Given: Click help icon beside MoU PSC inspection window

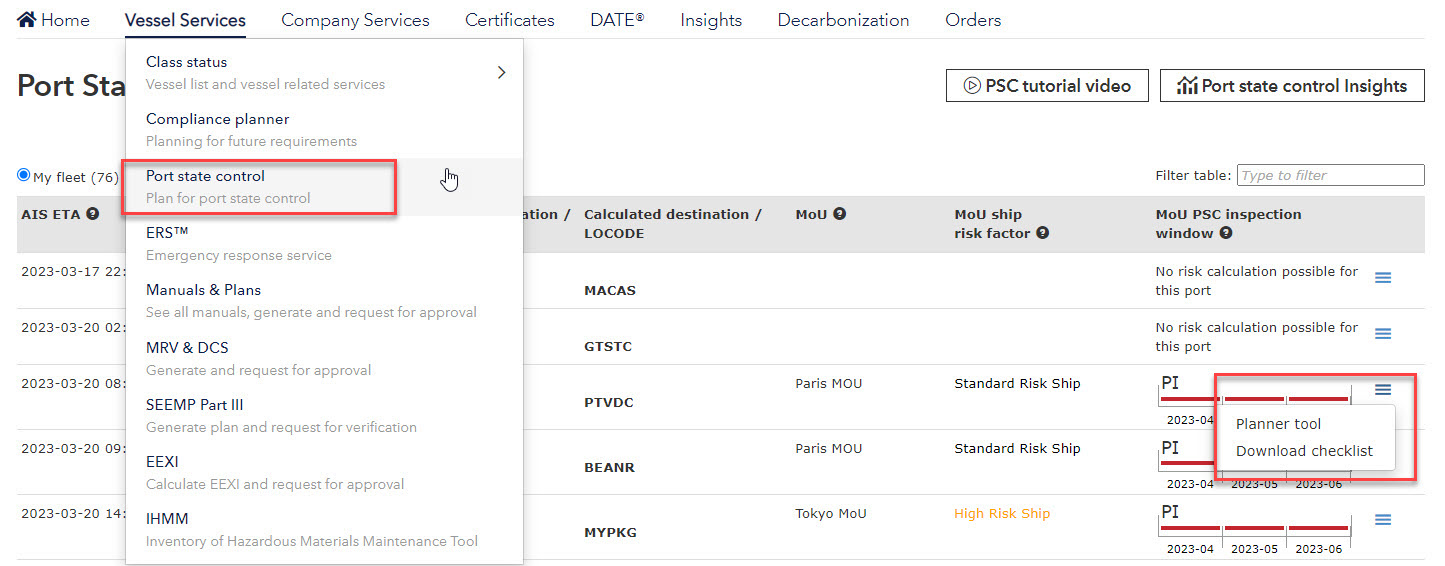Looking at the screenshot, I should point(1225,233).
